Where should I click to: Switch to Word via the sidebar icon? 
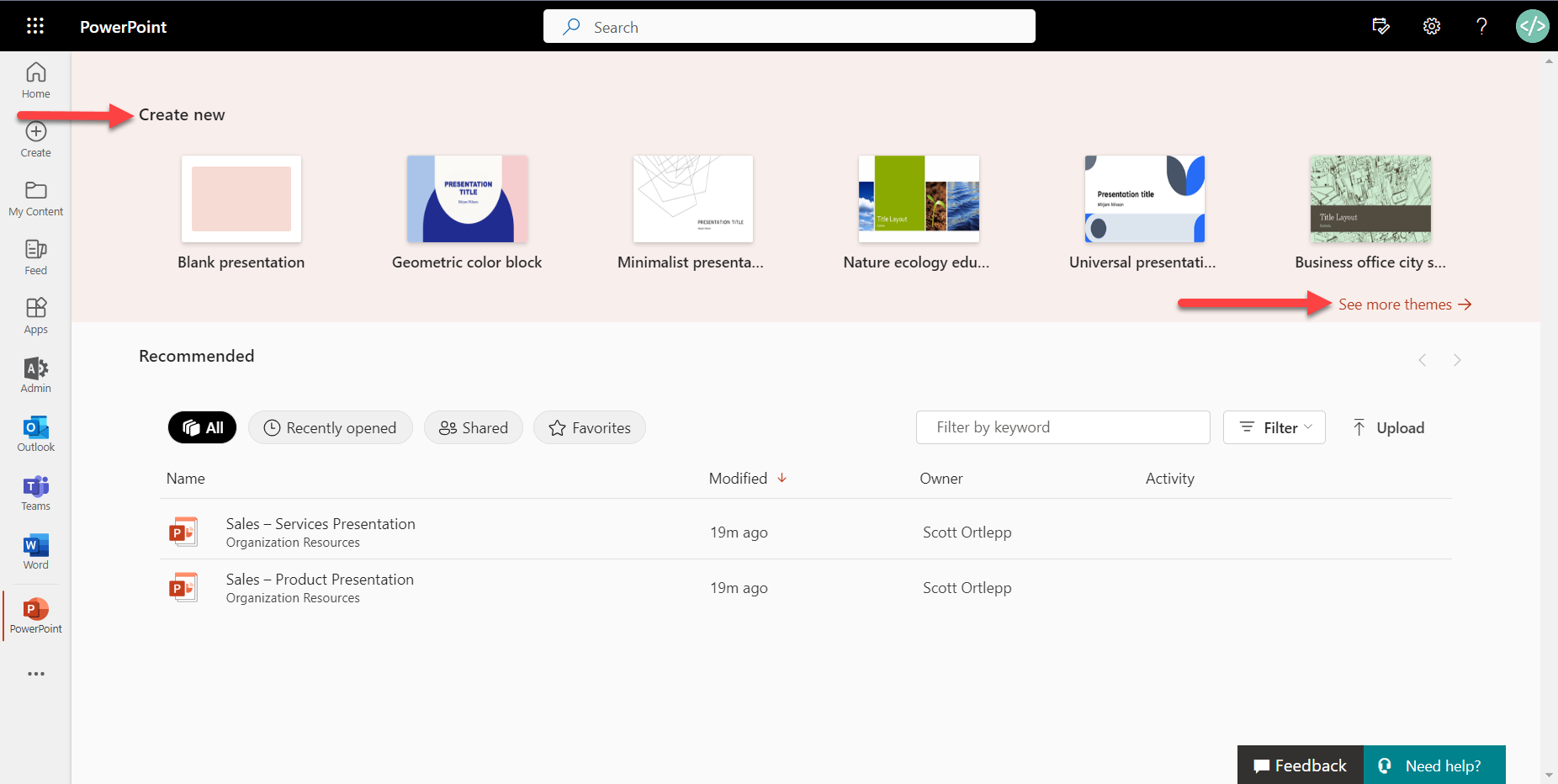[x=35, y=551]
